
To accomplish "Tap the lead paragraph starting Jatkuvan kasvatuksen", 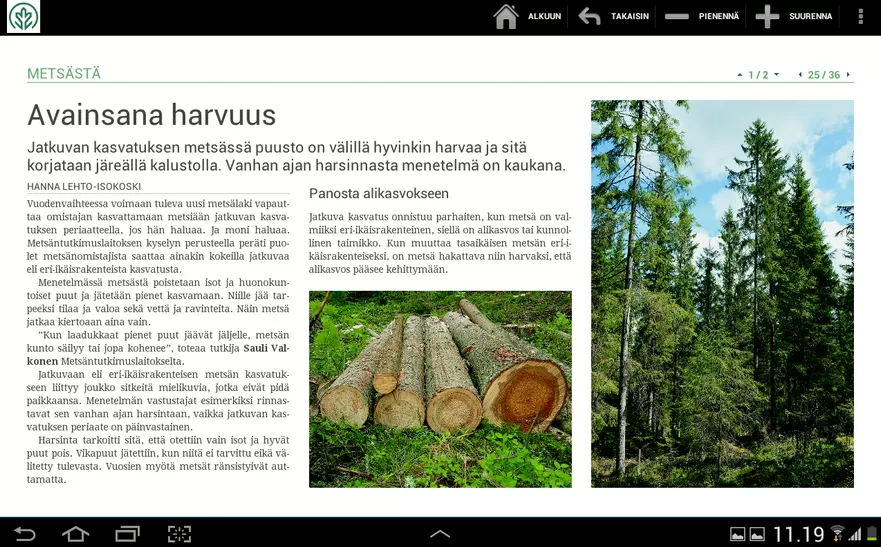I will tap(297, 156).
